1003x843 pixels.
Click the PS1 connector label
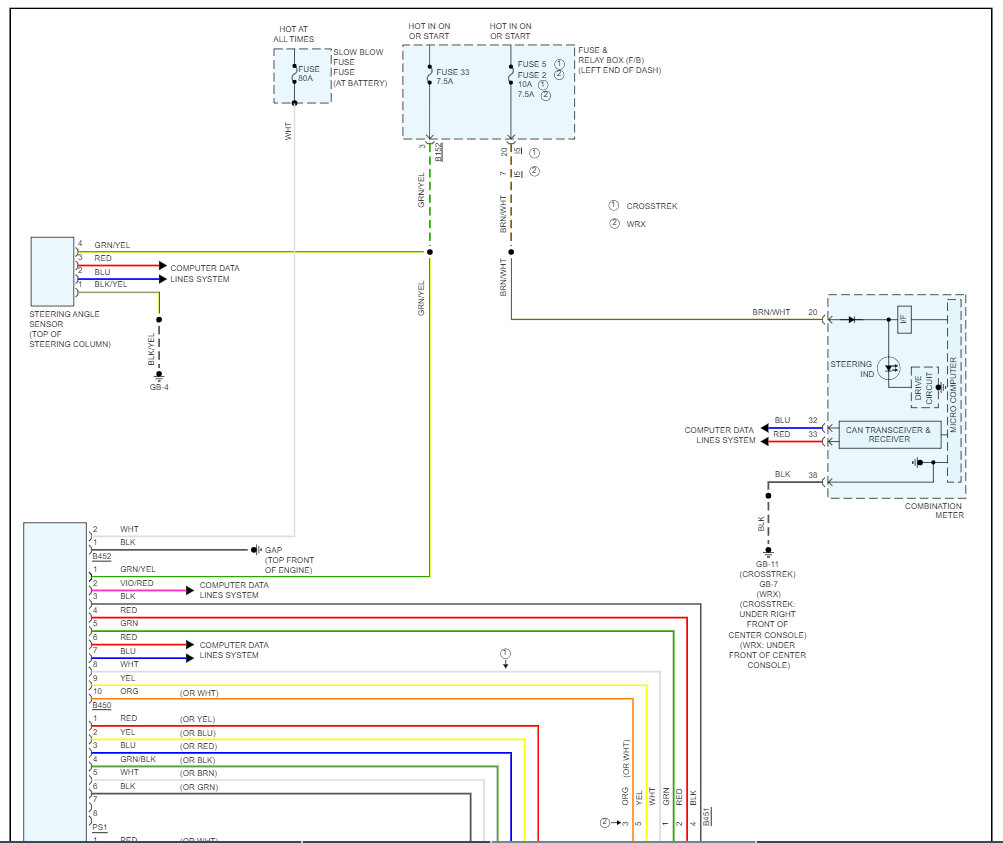100,827
